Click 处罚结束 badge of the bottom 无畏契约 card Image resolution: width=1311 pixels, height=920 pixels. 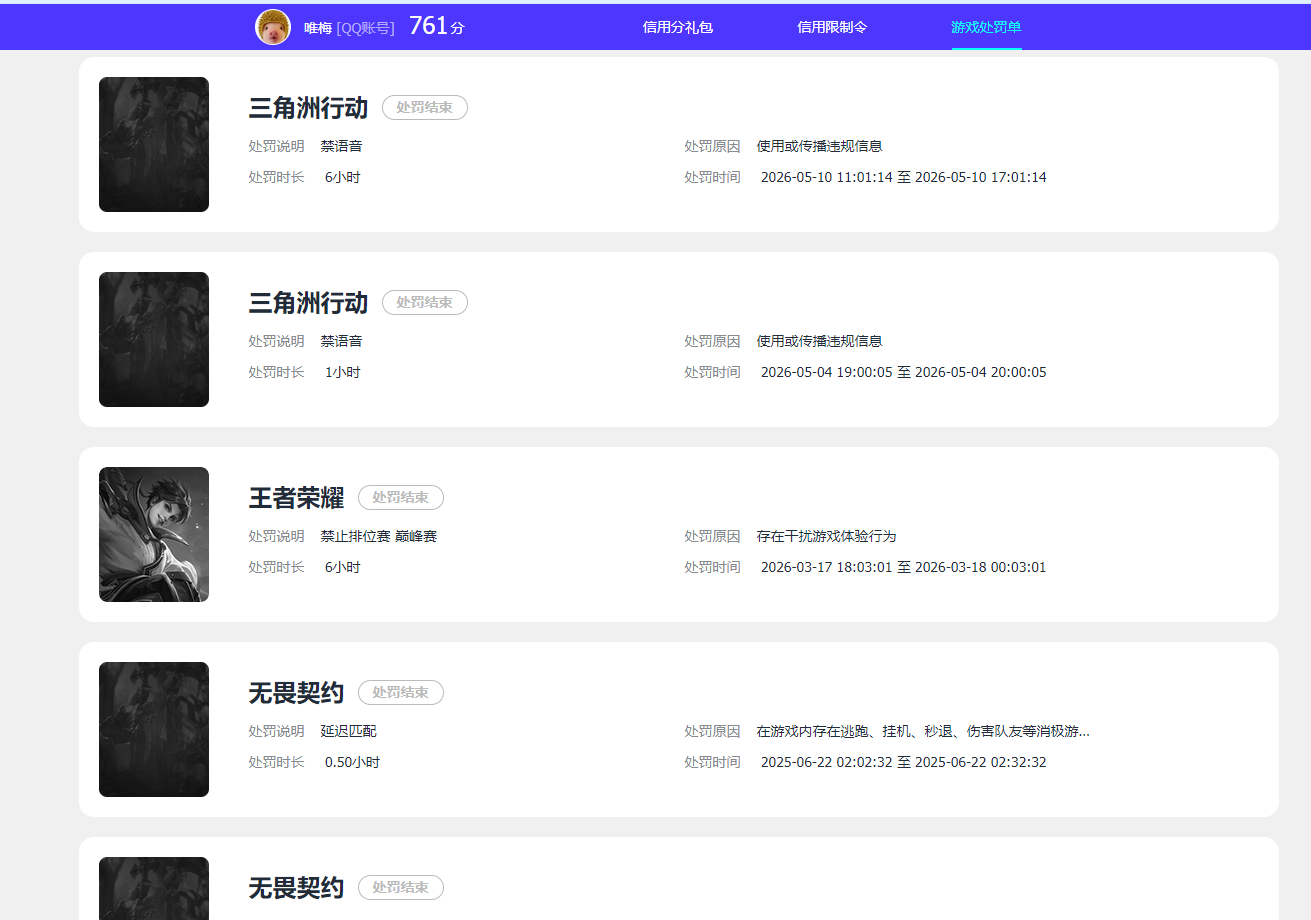pyautogui.click(x=401, y=887)
